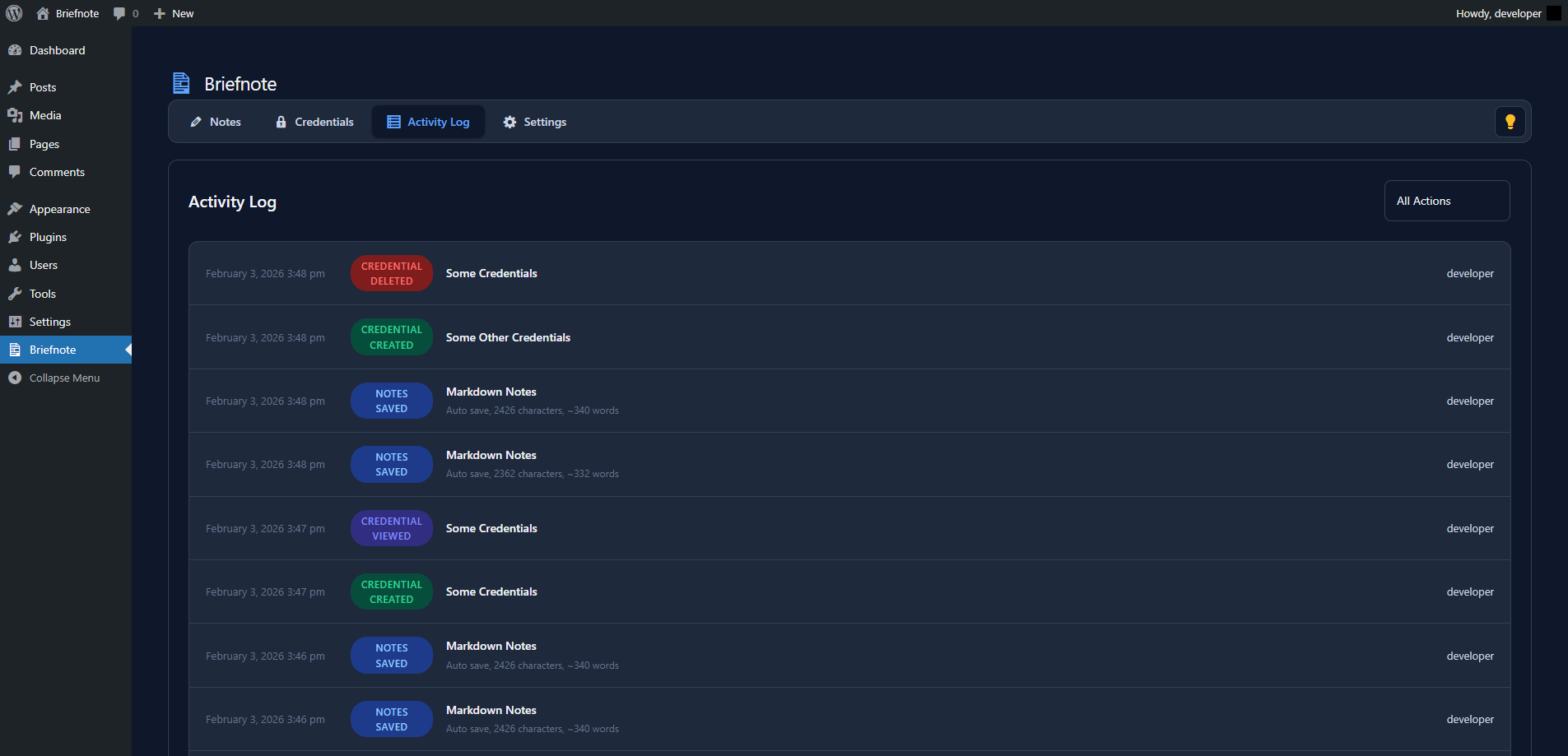The width and height of the screenshot is (1568, 756).
Task: Click the 2362 characters auto save detail
Action: [533, 474]
